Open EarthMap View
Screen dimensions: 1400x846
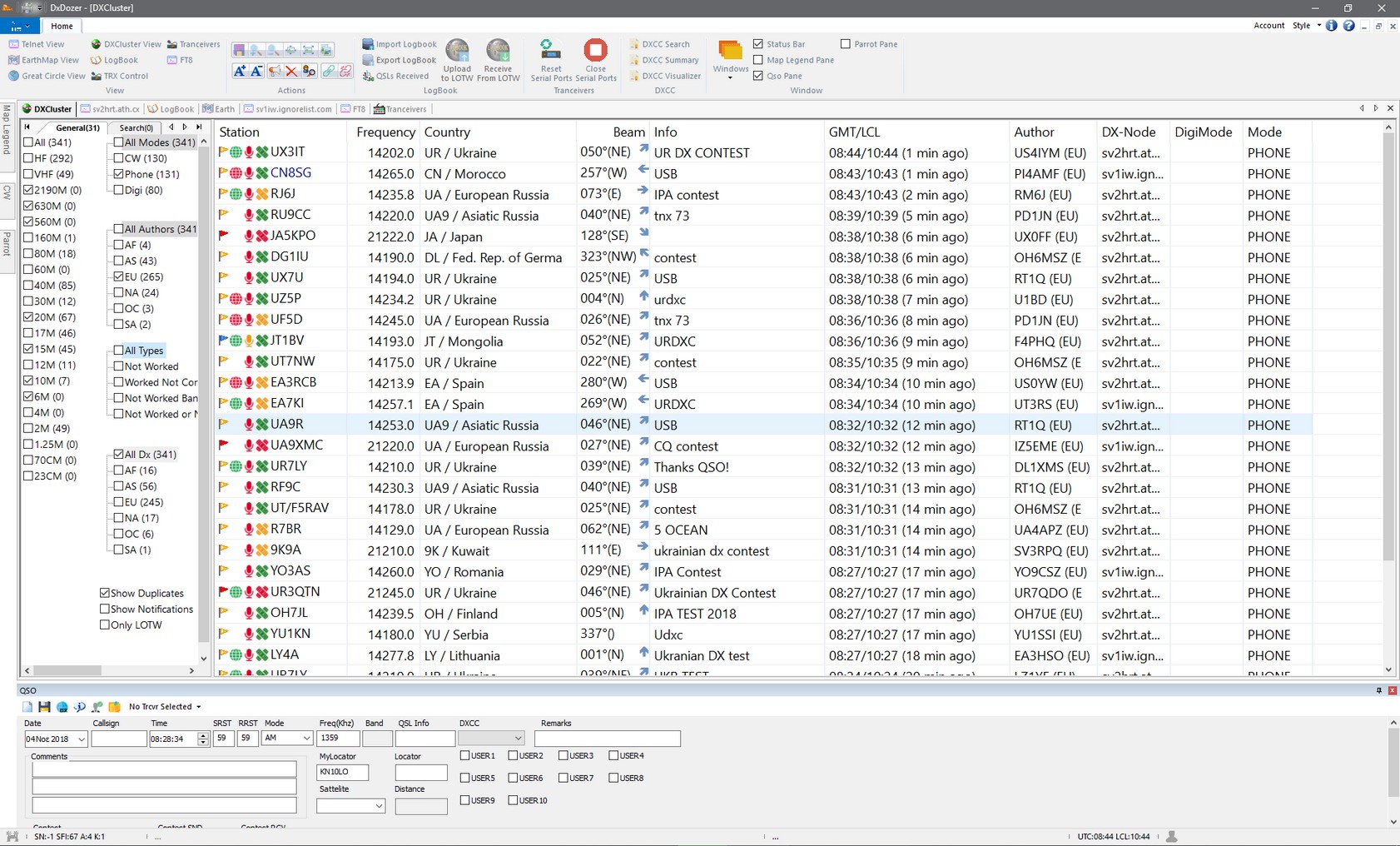coord(43,60)
